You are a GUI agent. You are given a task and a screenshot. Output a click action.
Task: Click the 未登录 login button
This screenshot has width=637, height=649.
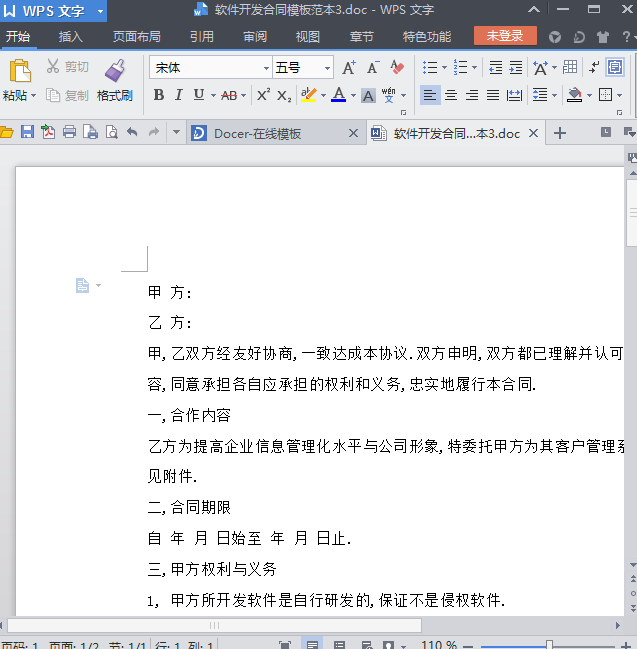(505, 36)
